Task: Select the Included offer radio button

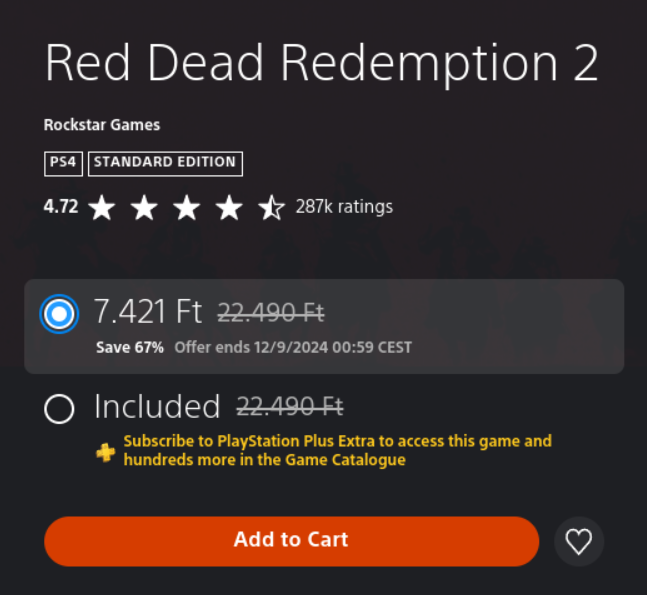Action: (59, 409)
